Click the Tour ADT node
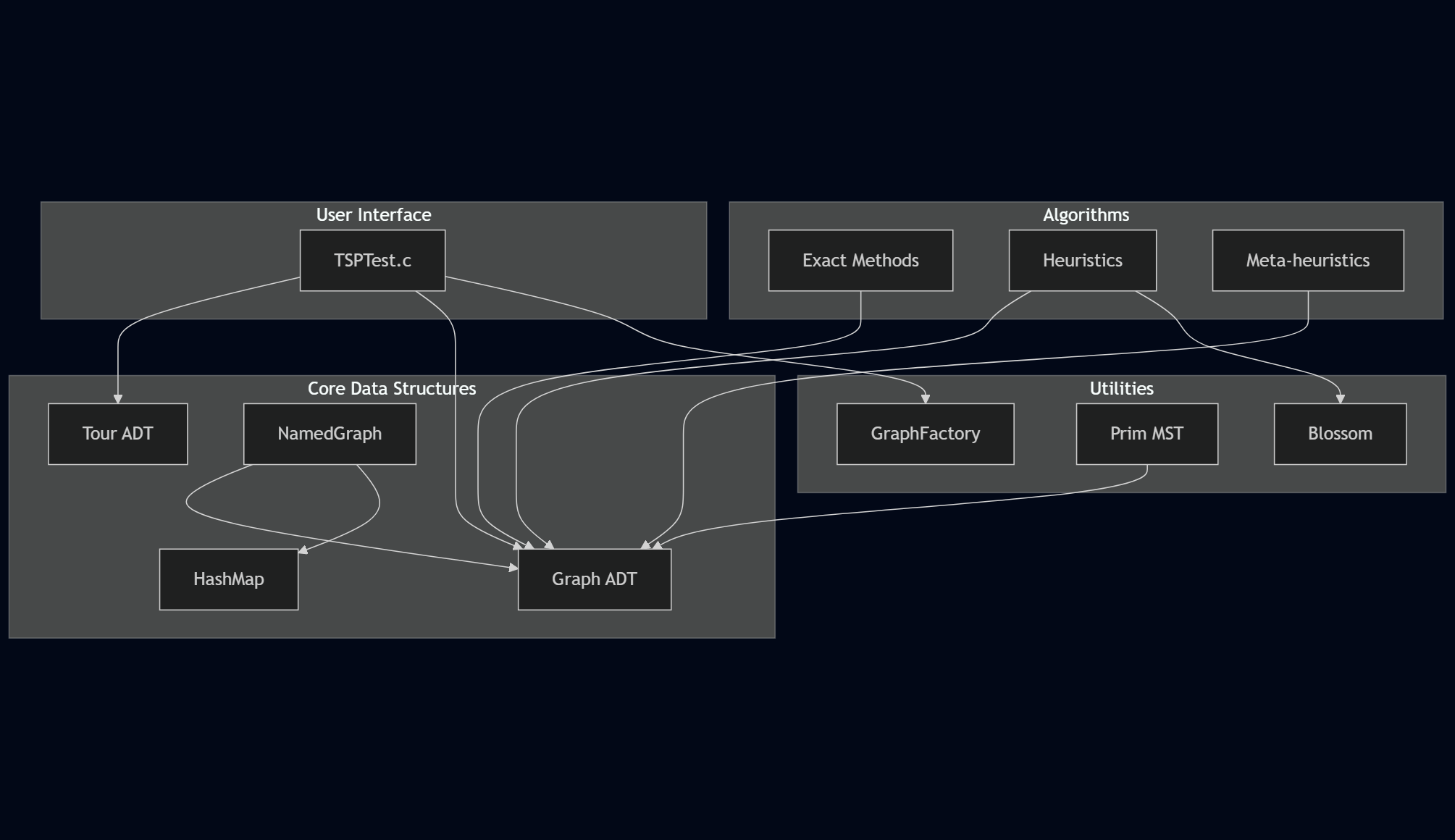1455x840 pixels. (x=118, y=434)
